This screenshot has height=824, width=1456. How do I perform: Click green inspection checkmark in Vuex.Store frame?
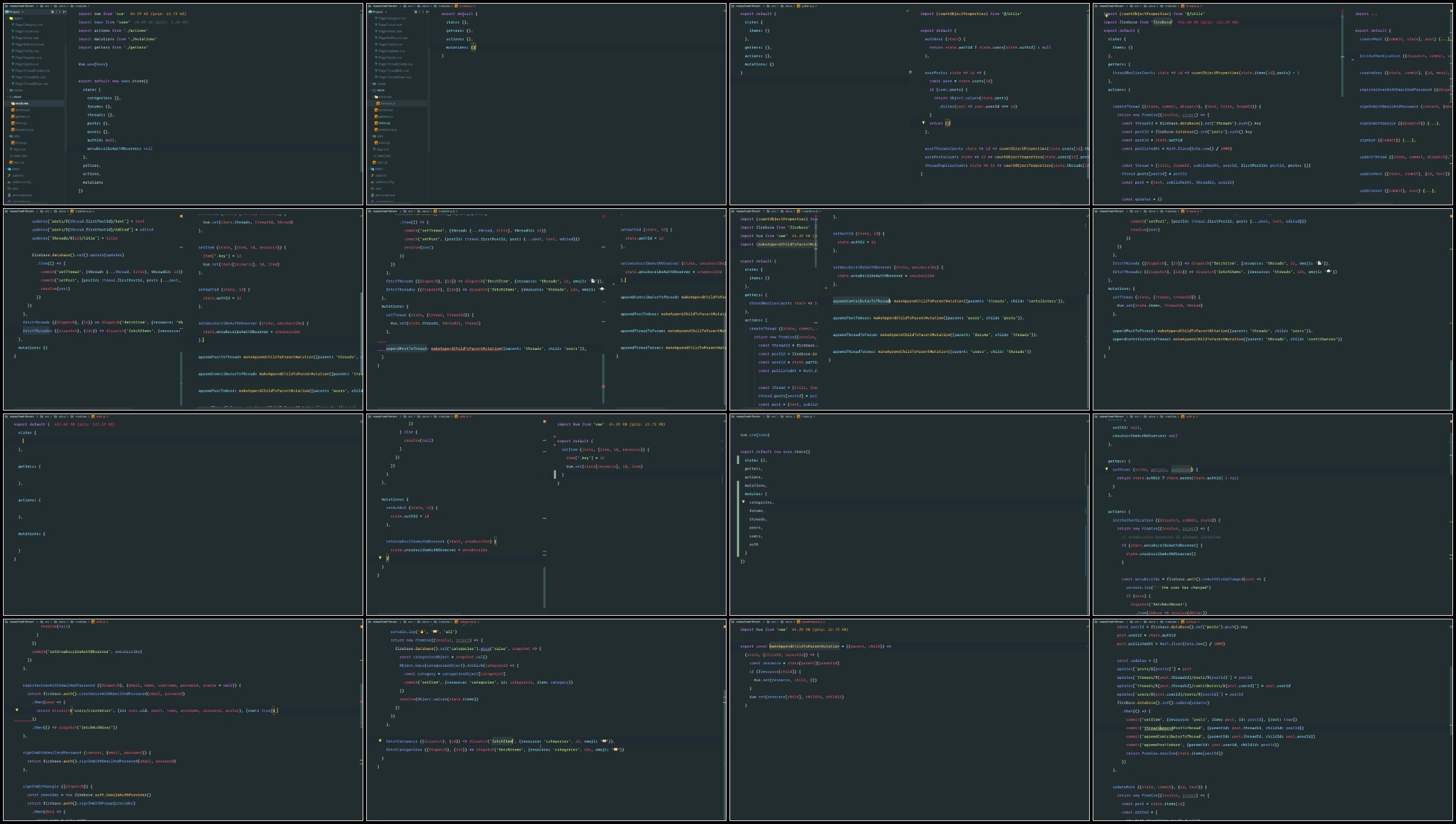(x=361, y=11)
